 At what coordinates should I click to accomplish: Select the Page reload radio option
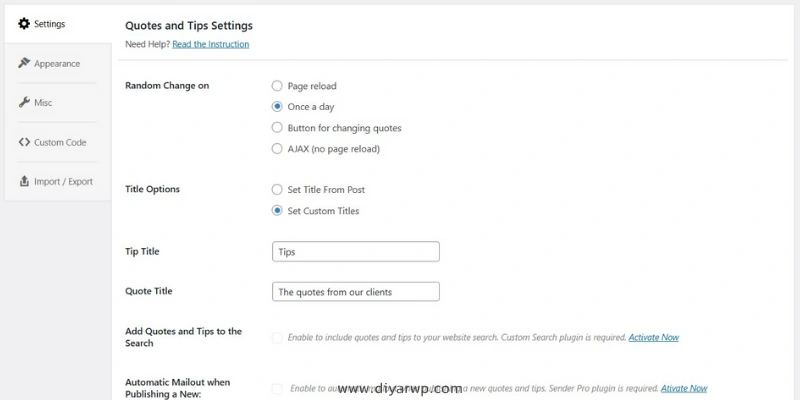point(277,86)
